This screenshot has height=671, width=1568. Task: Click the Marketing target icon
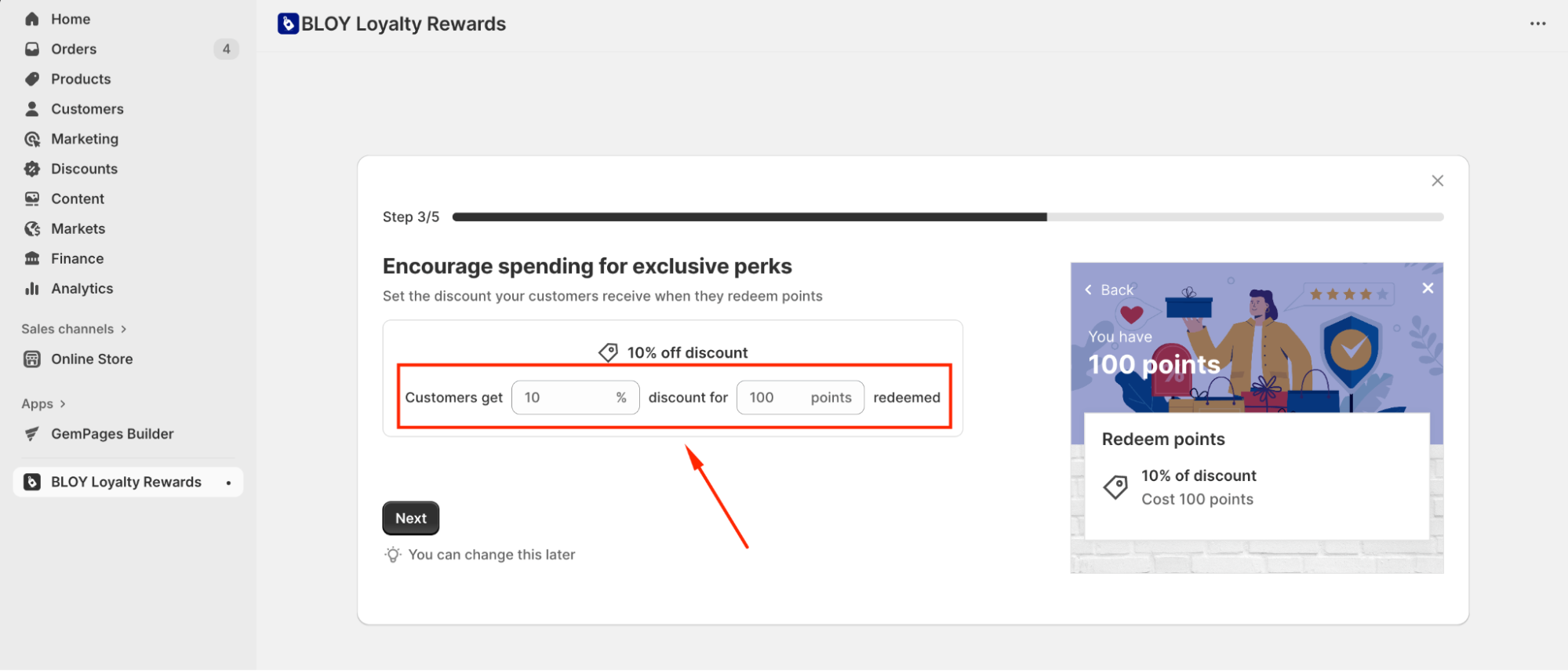pos(32,139)
